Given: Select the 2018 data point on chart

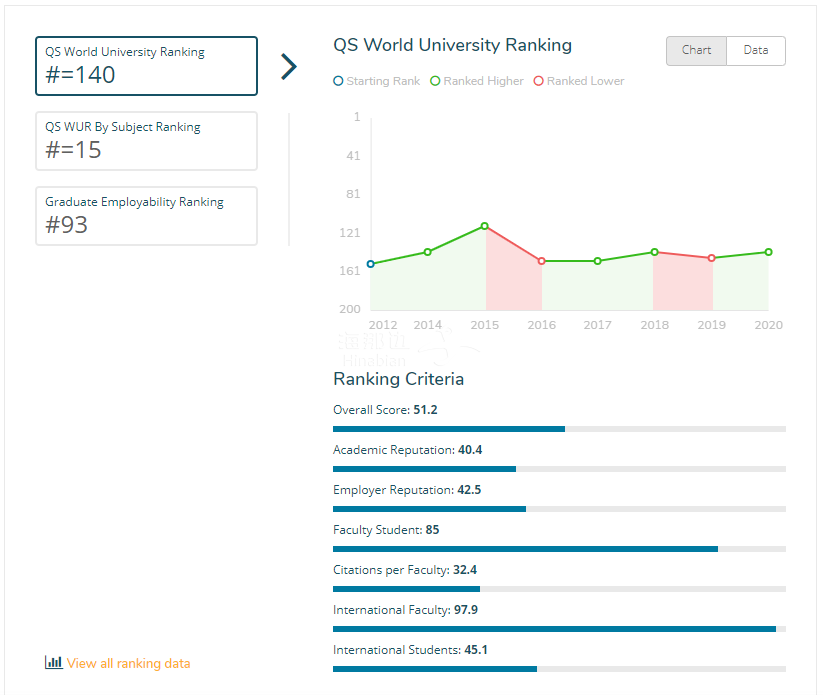Looking at the screenshot, I should tap(655, 252).
